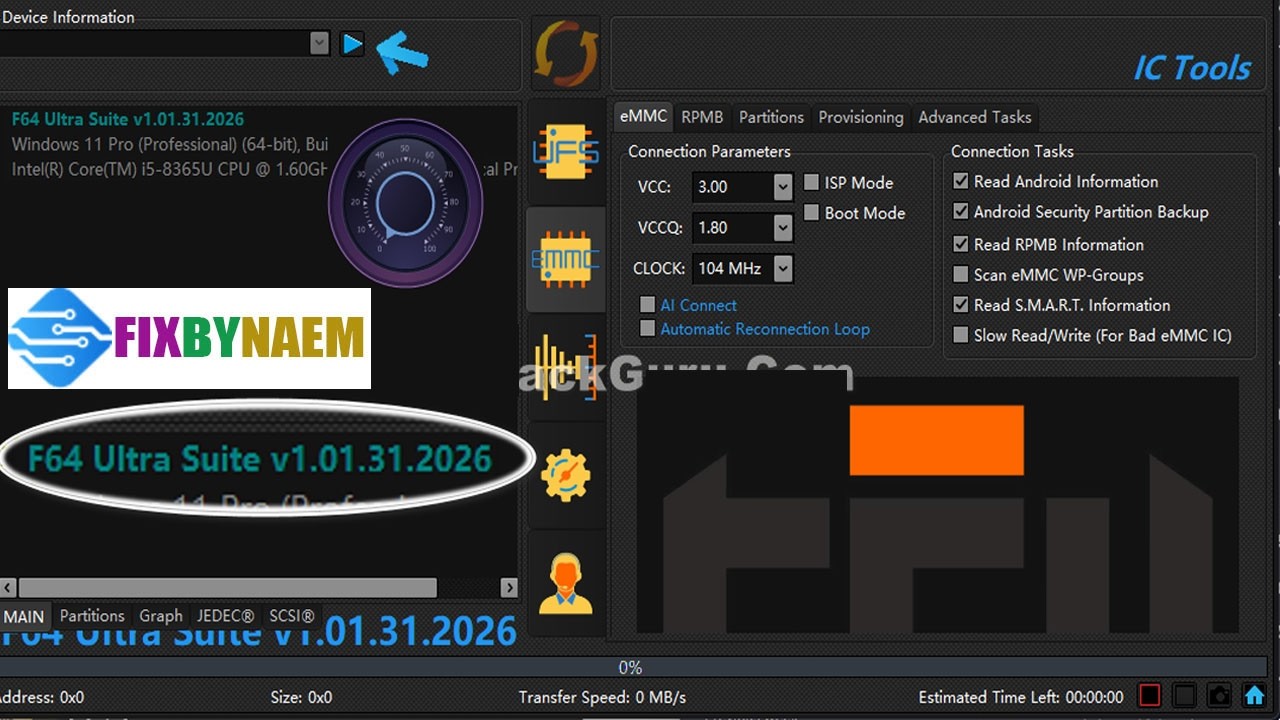This screenshot has width=1280, height=720.
Task: Click the Size: 0x0 status text
Action: tap(301, 697)
